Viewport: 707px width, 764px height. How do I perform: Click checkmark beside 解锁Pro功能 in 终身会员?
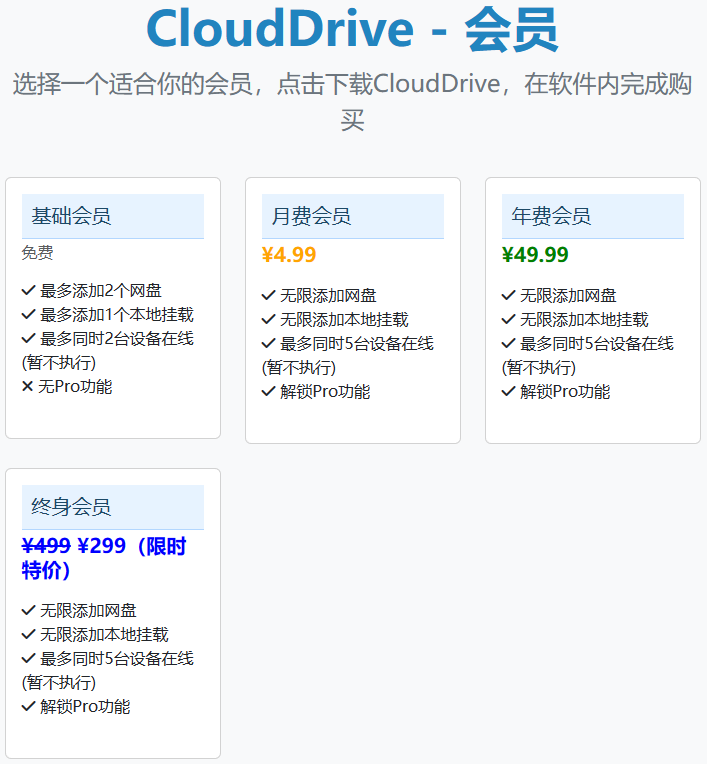(29, 707)
